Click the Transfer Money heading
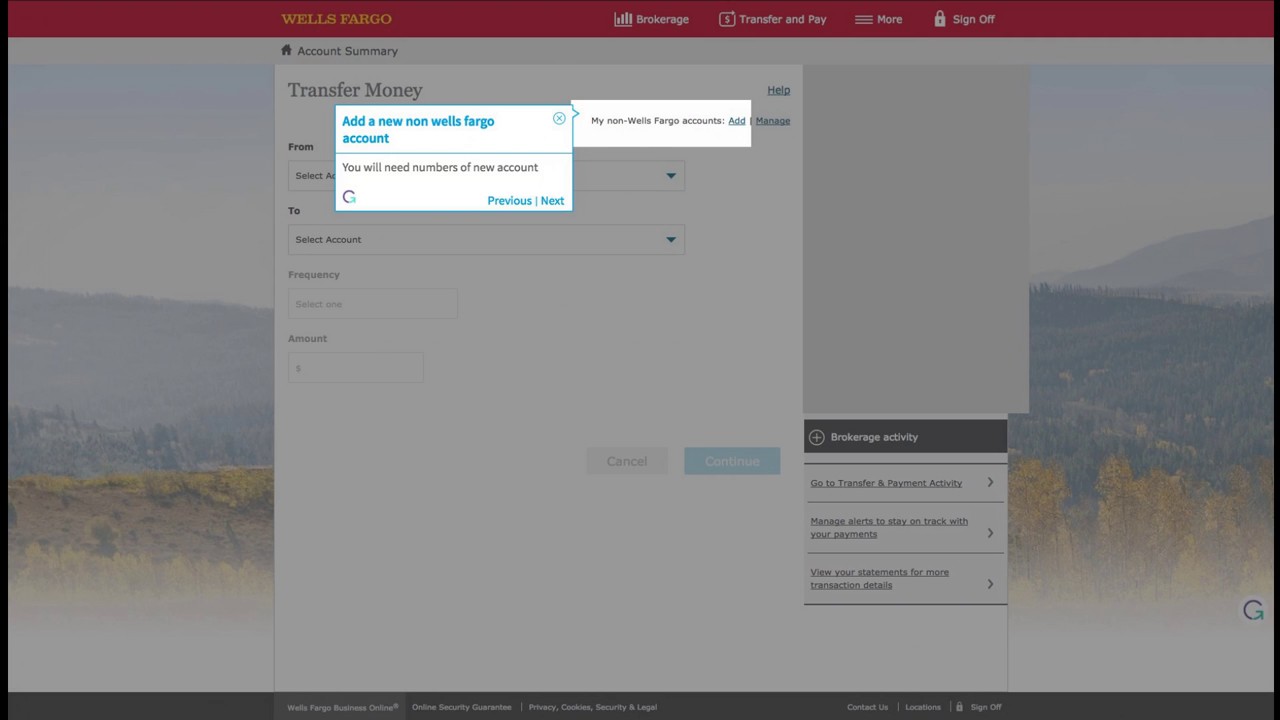This screenshot has width=1280, height=720. pyautogui.click(x=355, y=91)
